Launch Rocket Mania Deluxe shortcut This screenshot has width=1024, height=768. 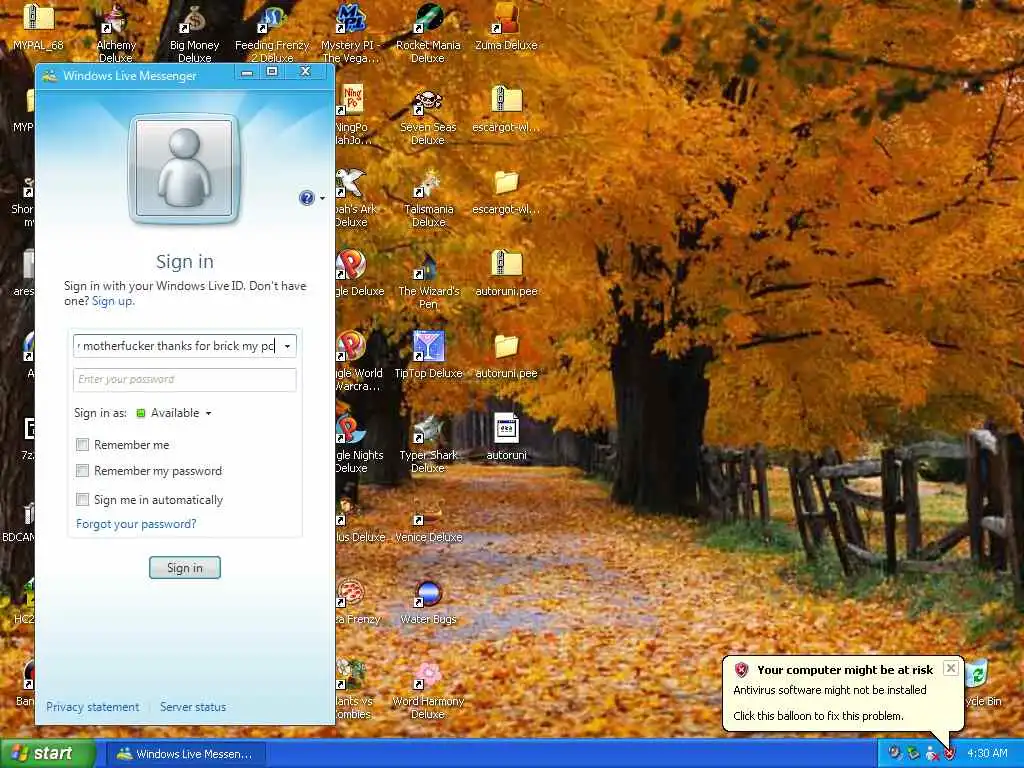click(428, 20)
